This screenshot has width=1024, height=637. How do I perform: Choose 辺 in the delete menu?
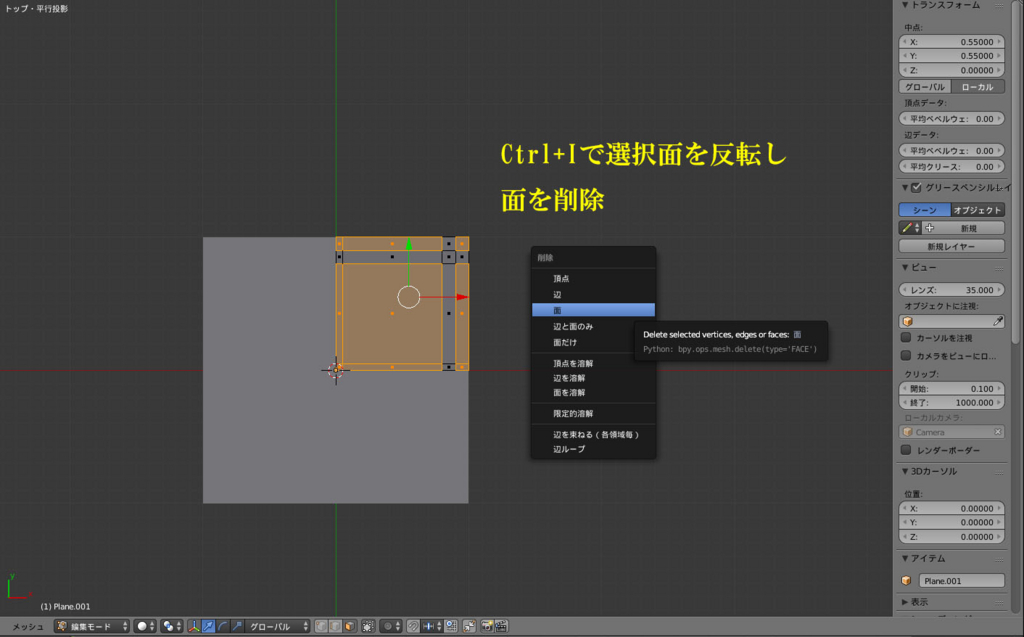pos(593,295)
